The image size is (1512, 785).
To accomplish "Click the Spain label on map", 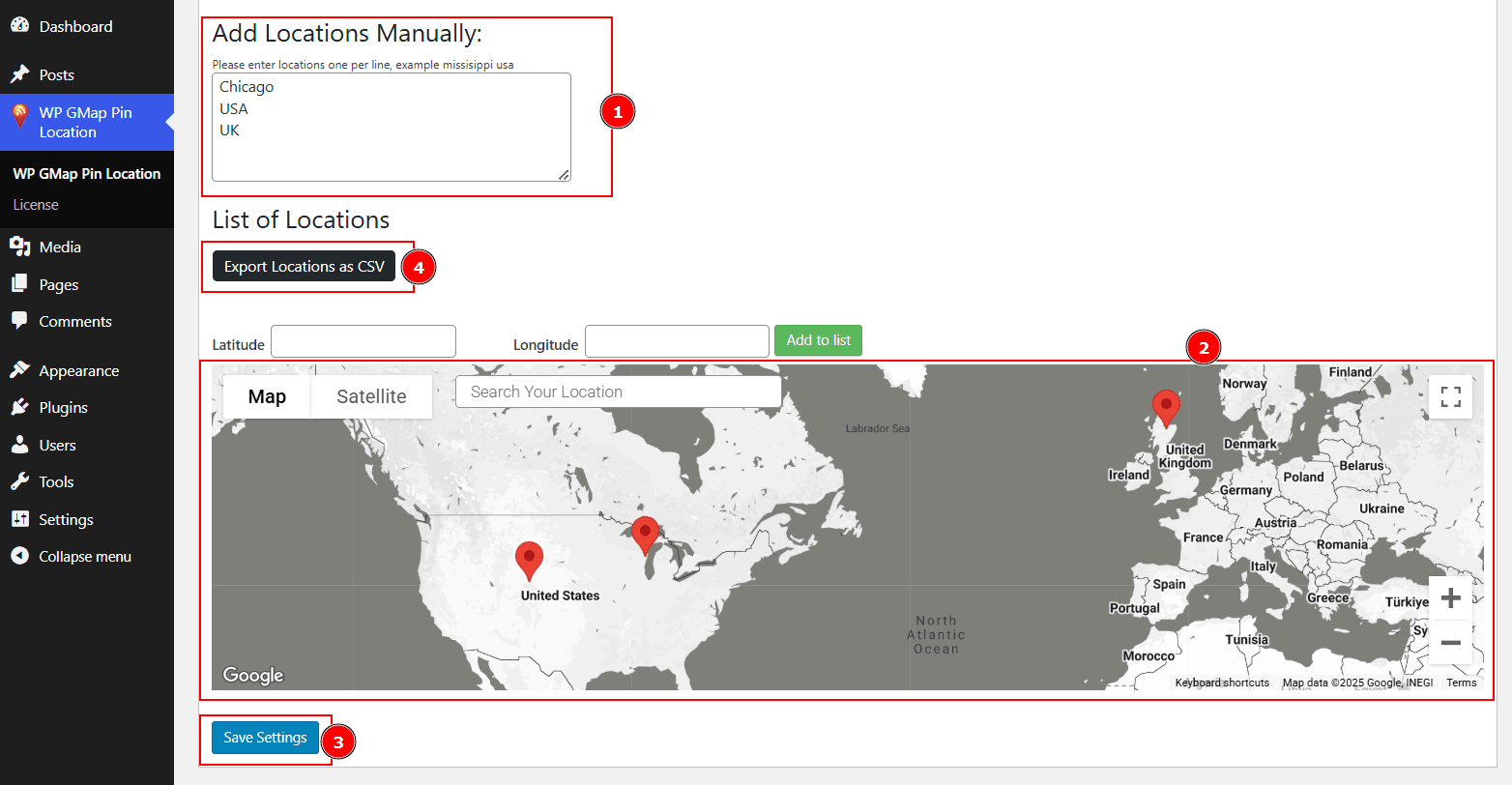I will 1169,584.
